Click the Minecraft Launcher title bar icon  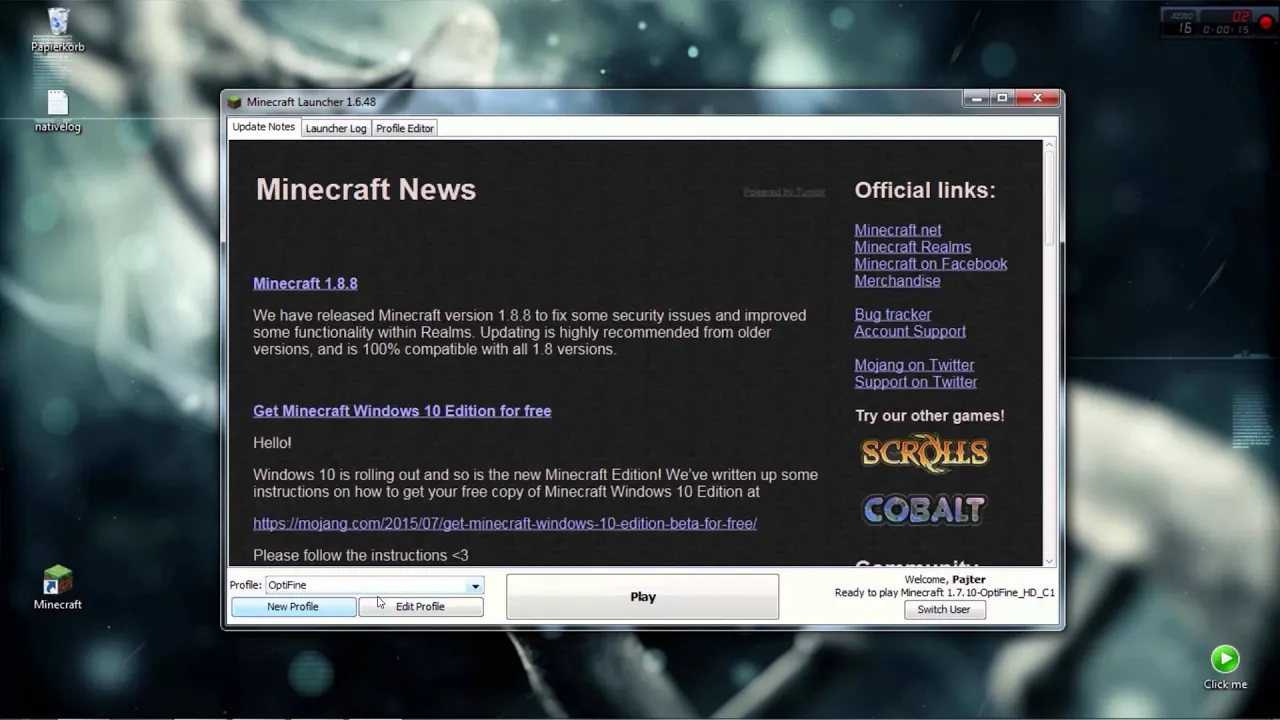click(x=235, y=102)
